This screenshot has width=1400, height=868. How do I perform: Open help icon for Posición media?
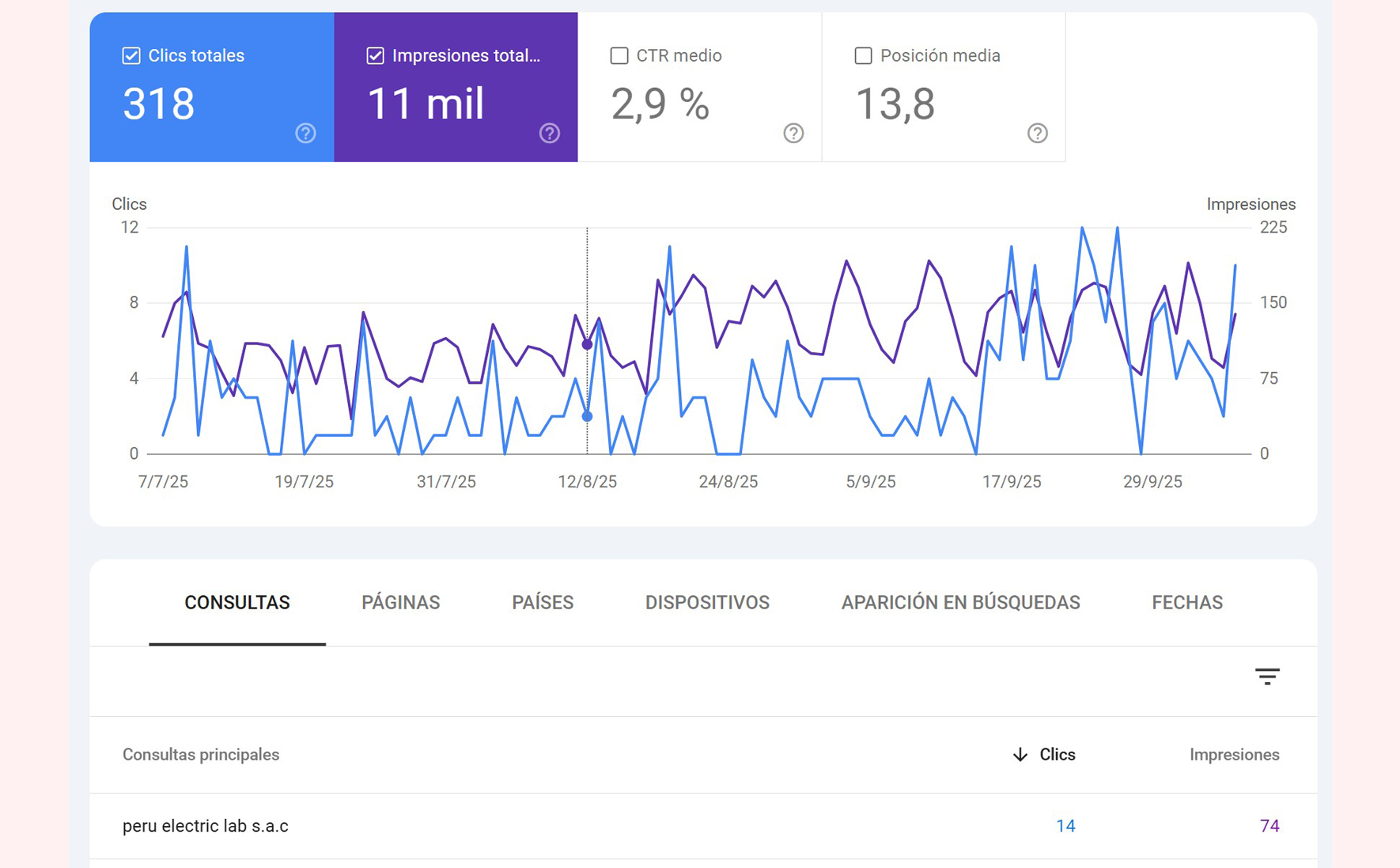point(1037,133)
